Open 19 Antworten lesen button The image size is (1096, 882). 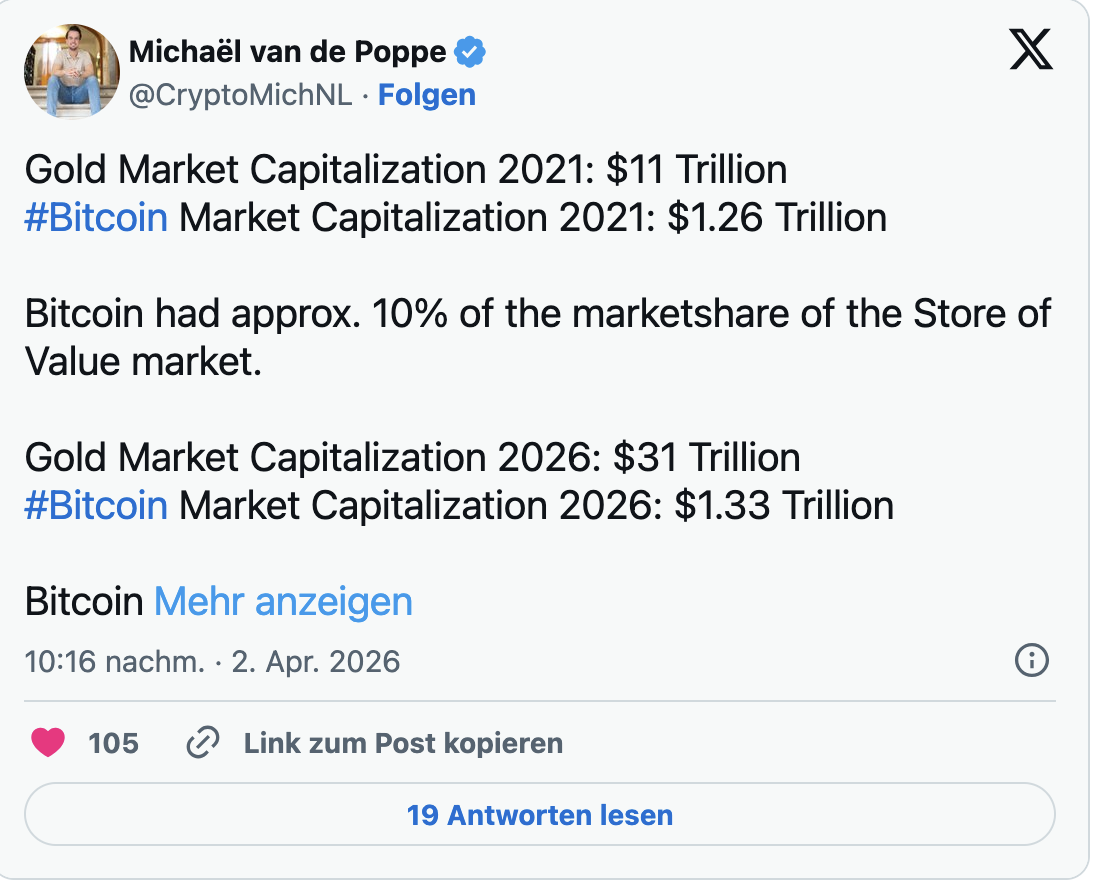point(540,815)
